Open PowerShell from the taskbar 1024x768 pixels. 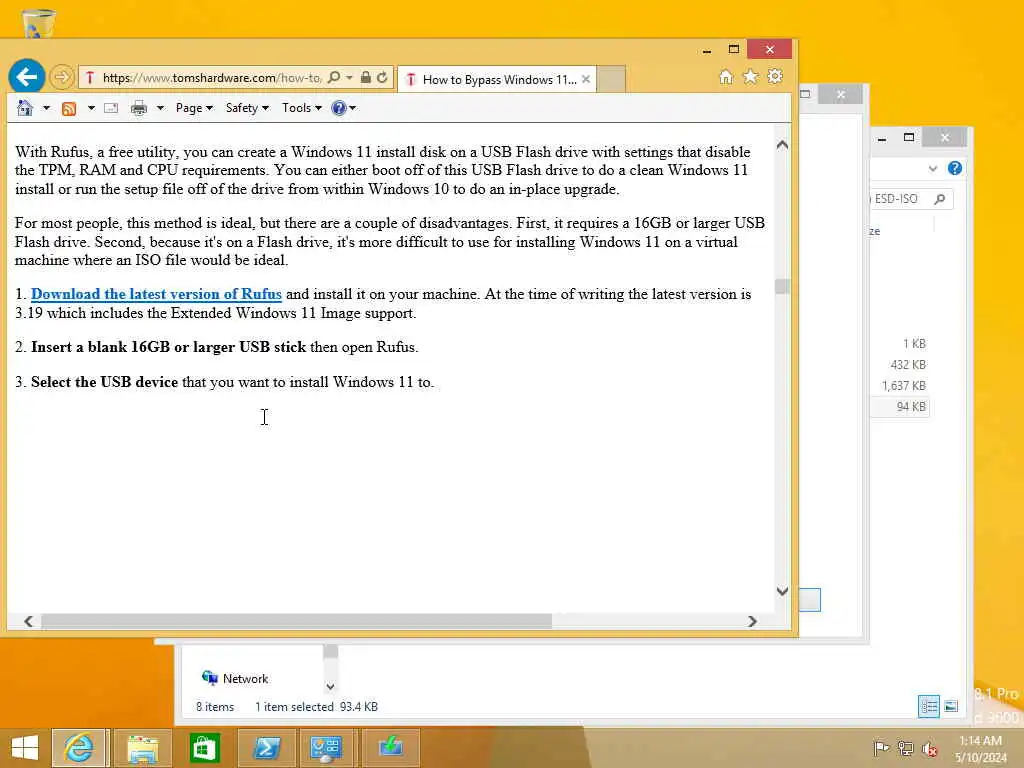266,748
